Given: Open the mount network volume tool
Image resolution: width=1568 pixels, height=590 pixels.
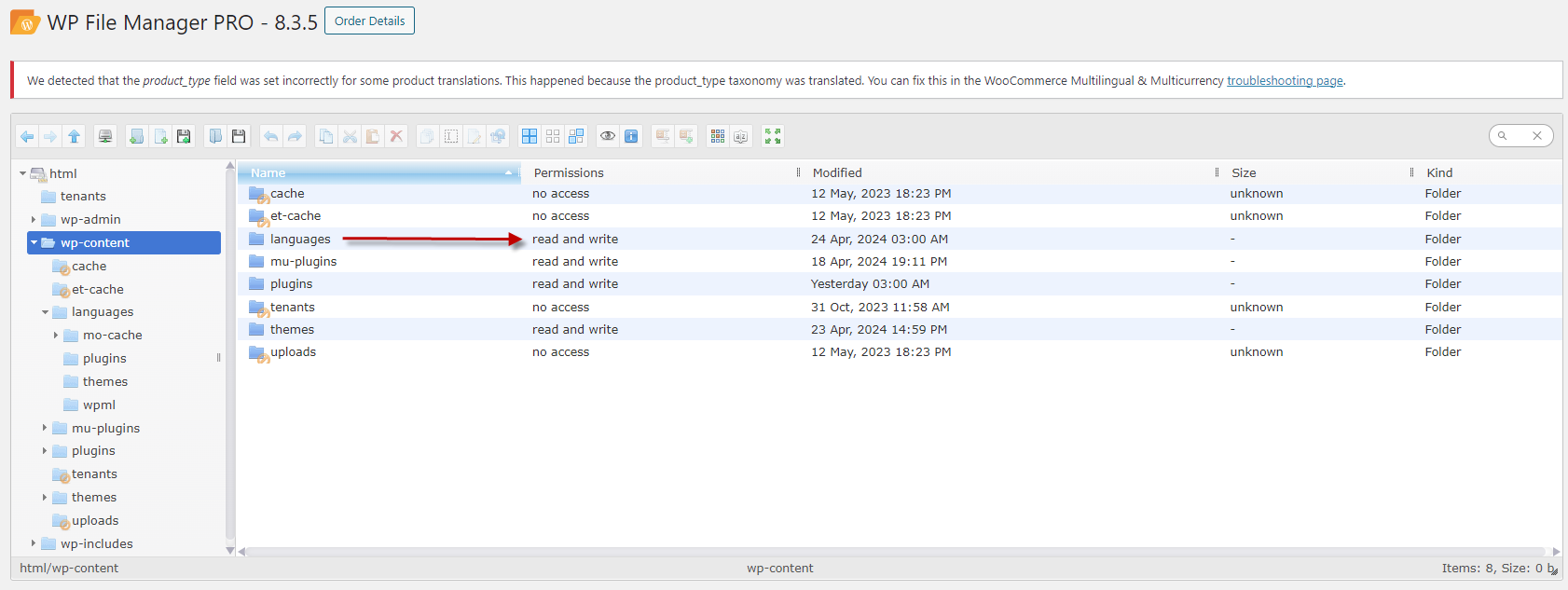Looking at the screenshot, I should [x=105, y=136].
